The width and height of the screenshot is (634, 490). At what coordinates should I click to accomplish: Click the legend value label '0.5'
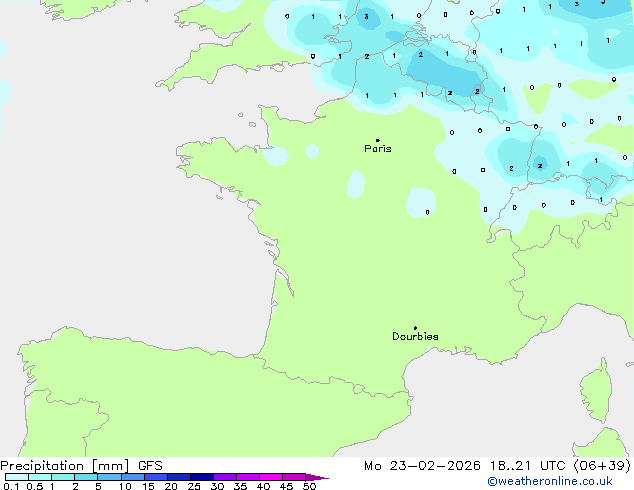35,486
